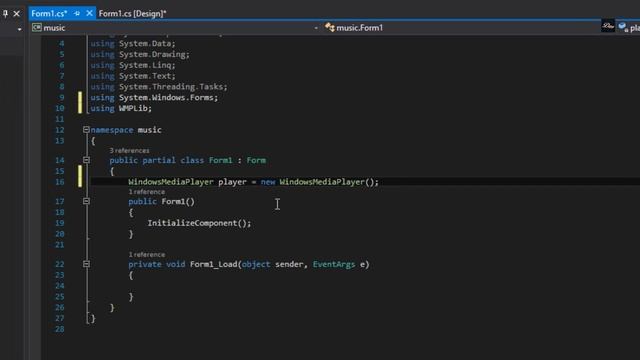This screenshot has width=640, height=360.
Task: Click the EventArgs type in Form1_Load
Action: point(334,264)
